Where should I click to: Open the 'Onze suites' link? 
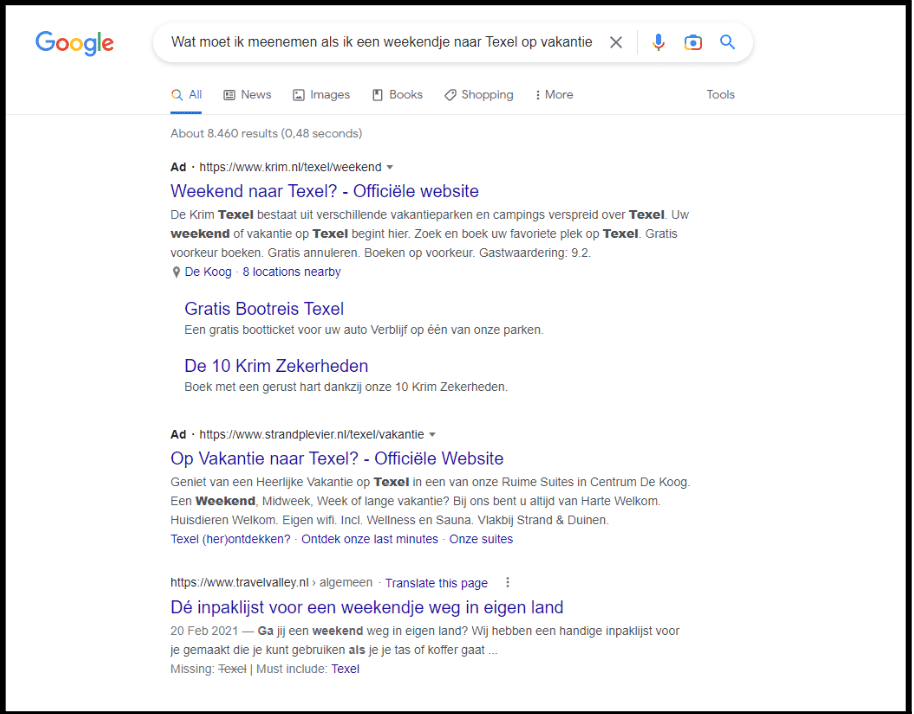pyautogui.click(x=481, y=539)
